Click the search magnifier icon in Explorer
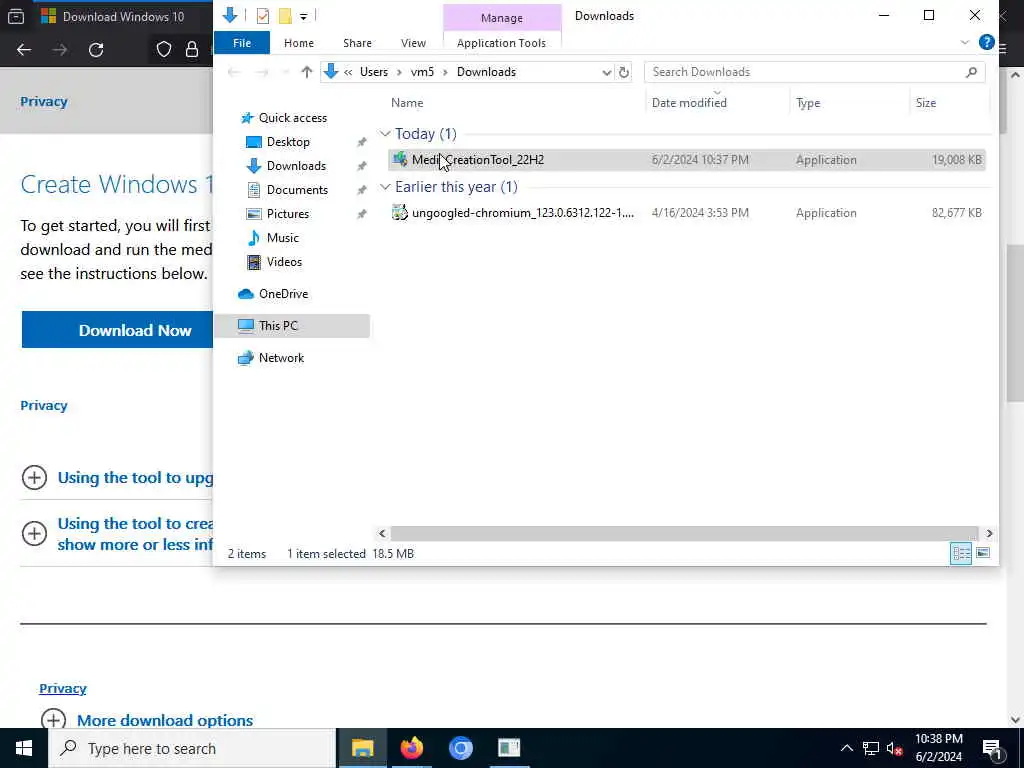Viewport: 1024px width, 768px height. 971,72
